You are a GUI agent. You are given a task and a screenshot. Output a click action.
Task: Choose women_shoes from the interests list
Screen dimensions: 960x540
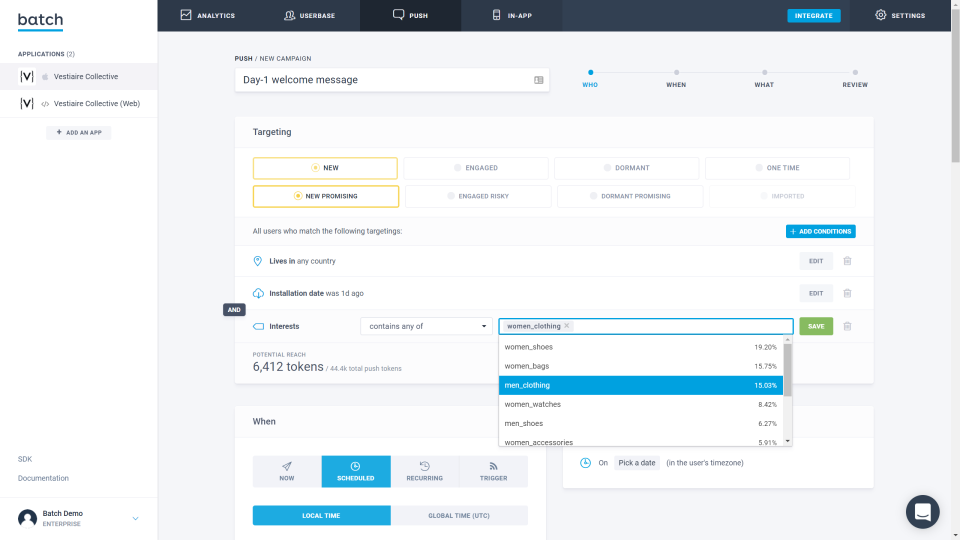640,347
